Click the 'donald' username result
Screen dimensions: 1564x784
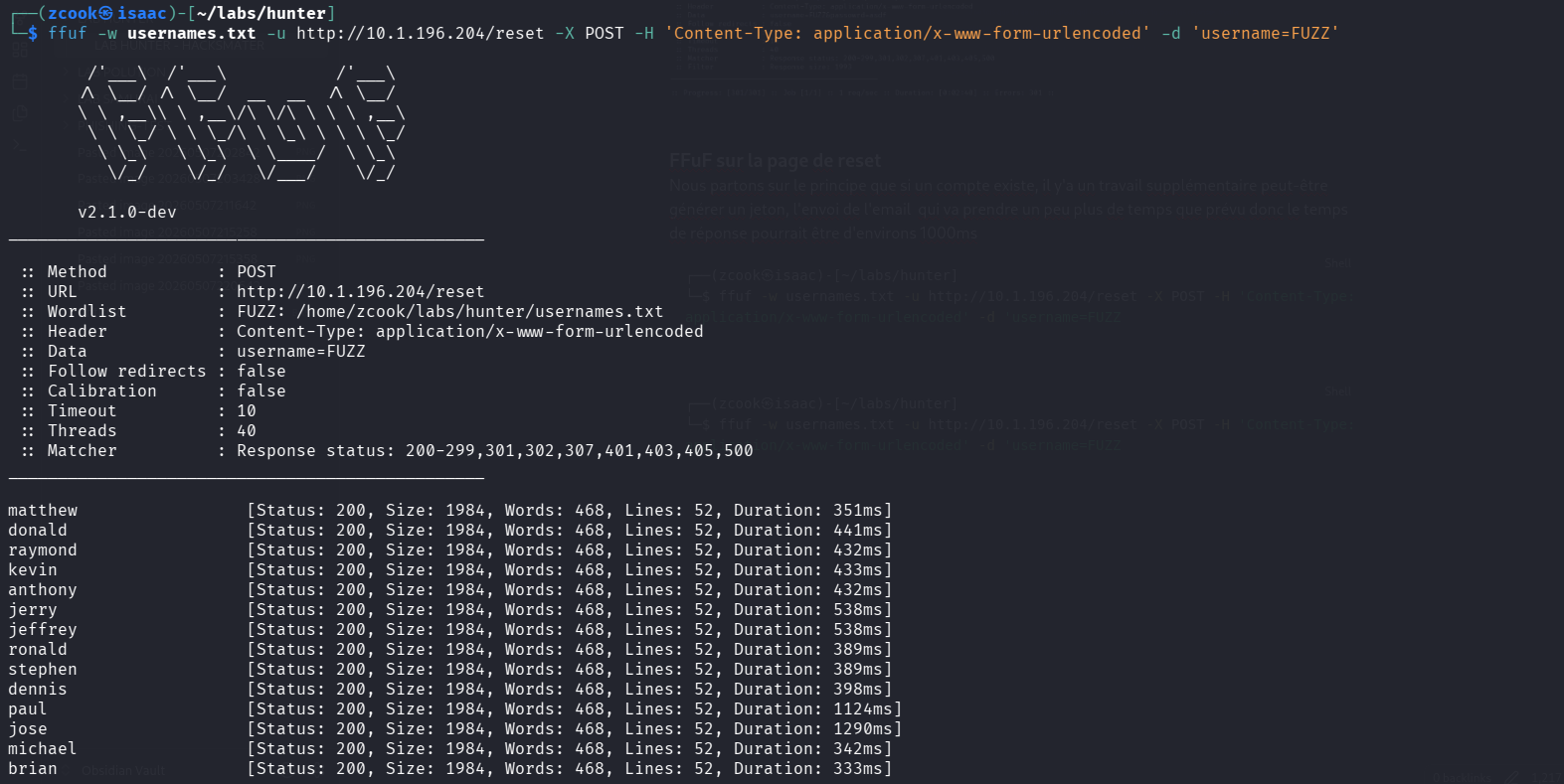point(38,531)
